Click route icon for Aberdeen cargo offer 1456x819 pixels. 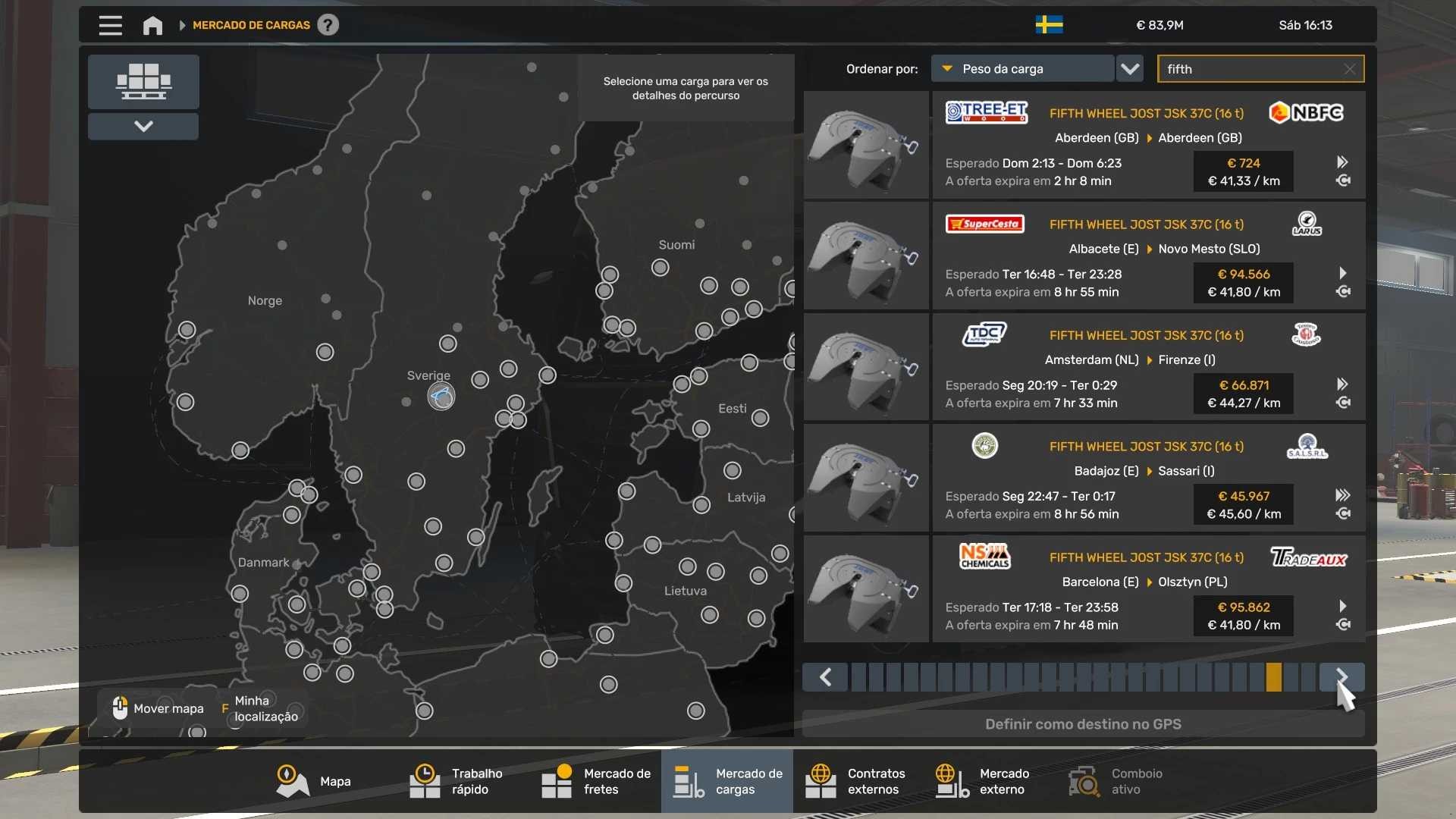(x=1343, y=180)
